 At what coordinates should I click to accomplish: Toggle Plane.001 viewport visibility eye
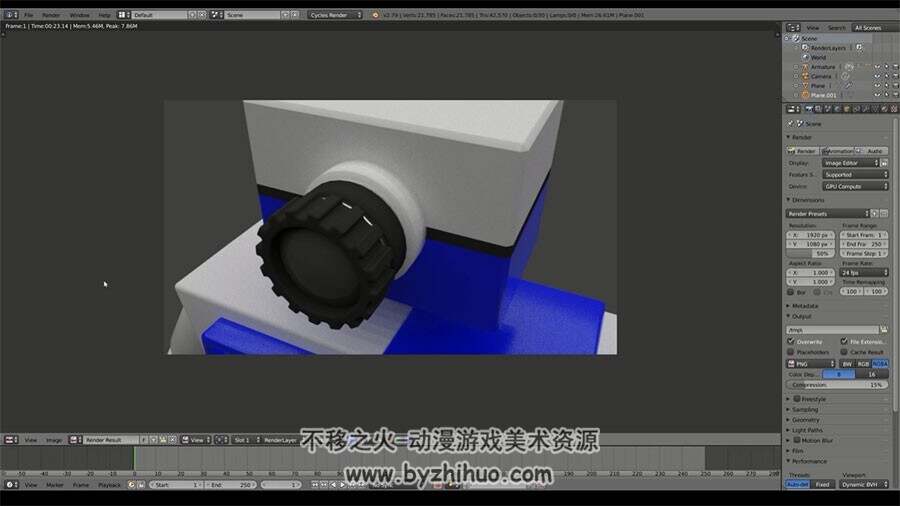[x=877, y=95]
